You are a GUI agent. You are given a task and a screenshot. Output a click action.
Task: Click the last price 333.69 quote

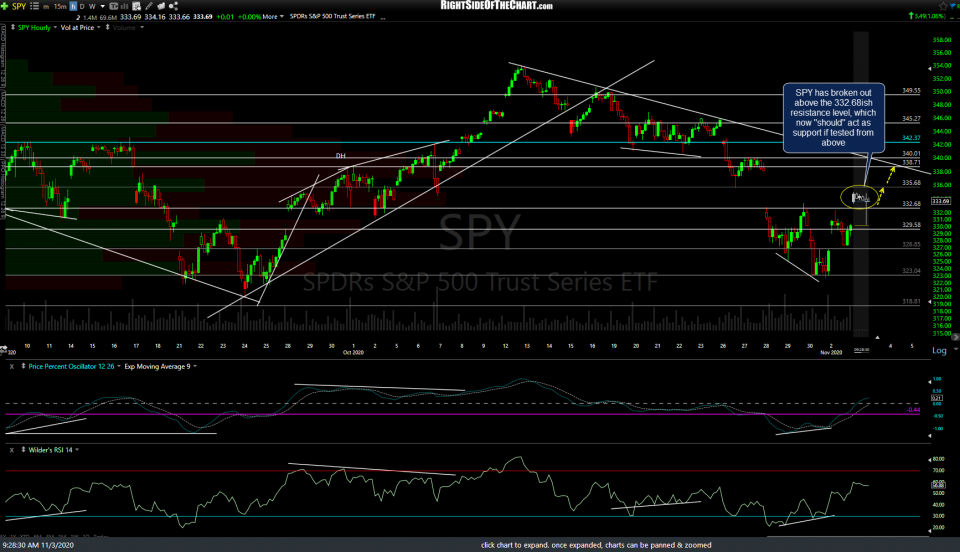(203, 17)
